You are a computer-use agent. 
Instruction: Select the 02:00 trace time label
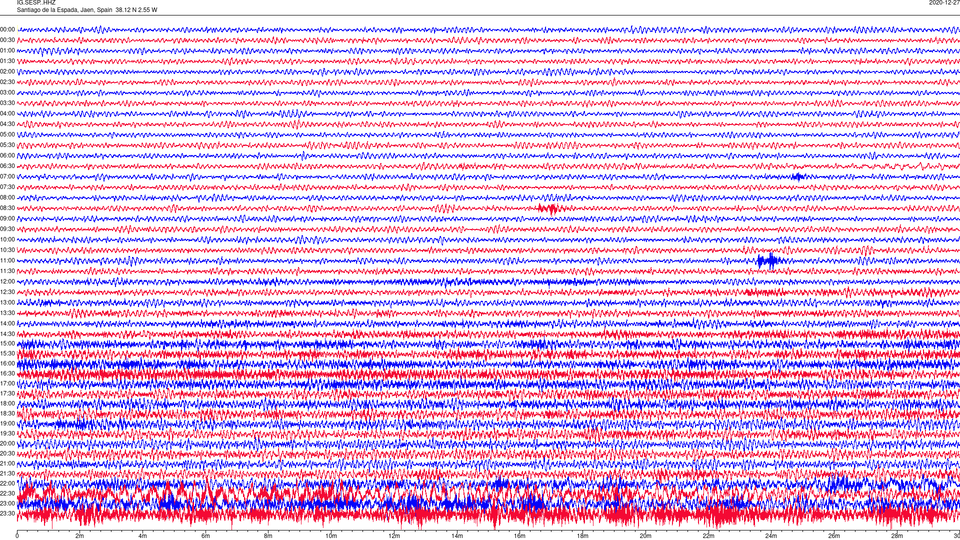coord(7,71)
